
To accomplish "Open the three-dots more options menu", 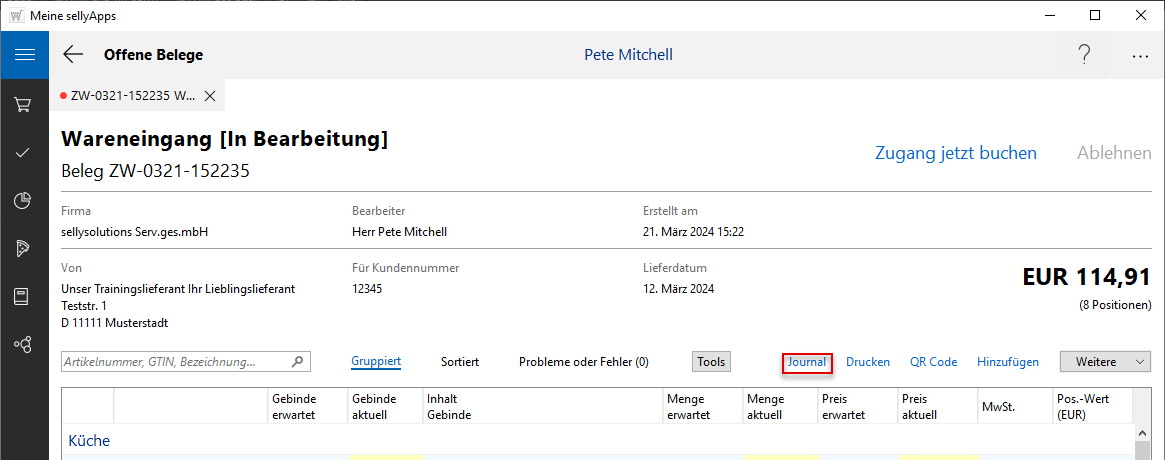I will [1140, 56].
